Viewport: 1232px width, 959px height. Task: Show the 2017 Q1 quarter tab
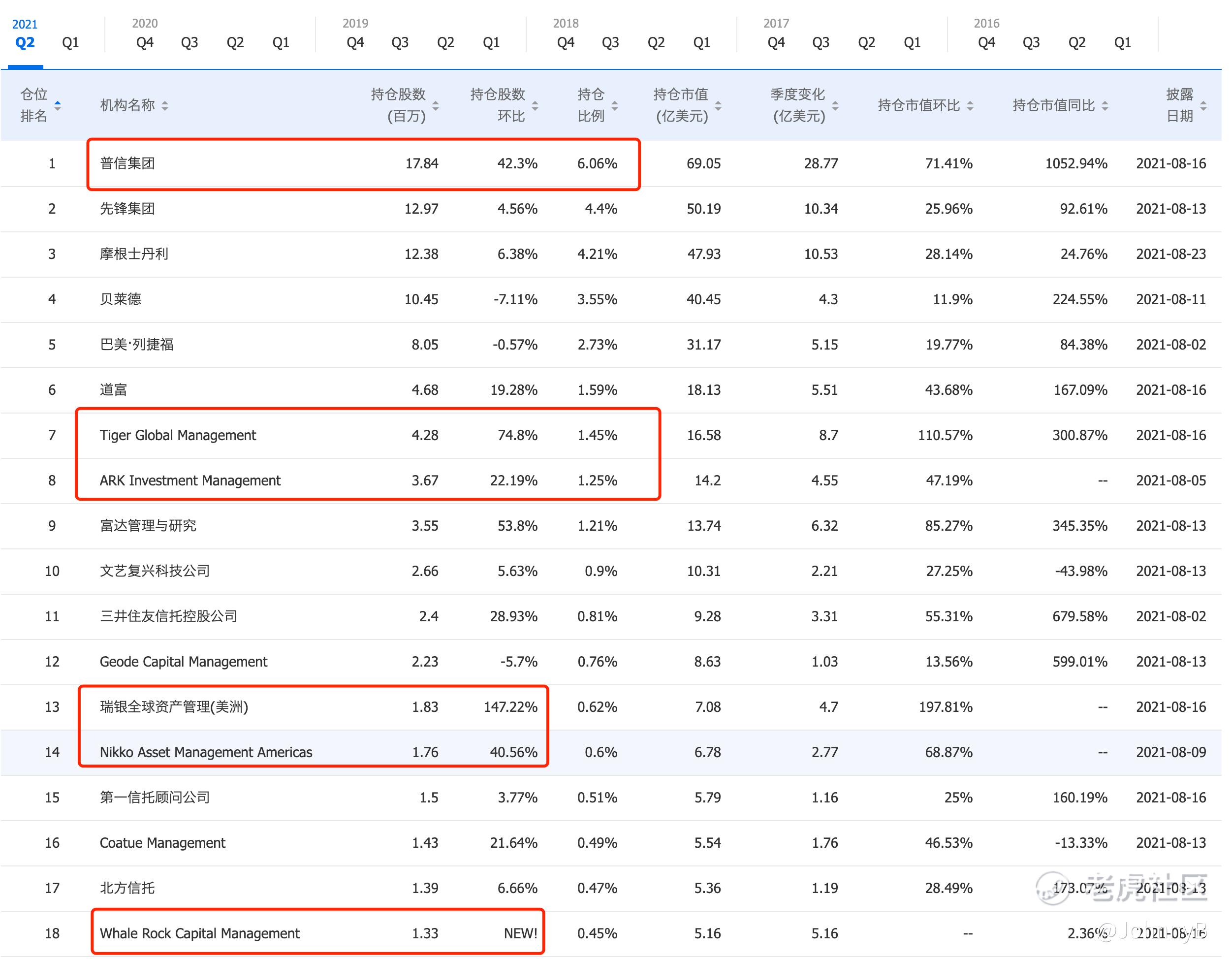[x=912, y=42]
